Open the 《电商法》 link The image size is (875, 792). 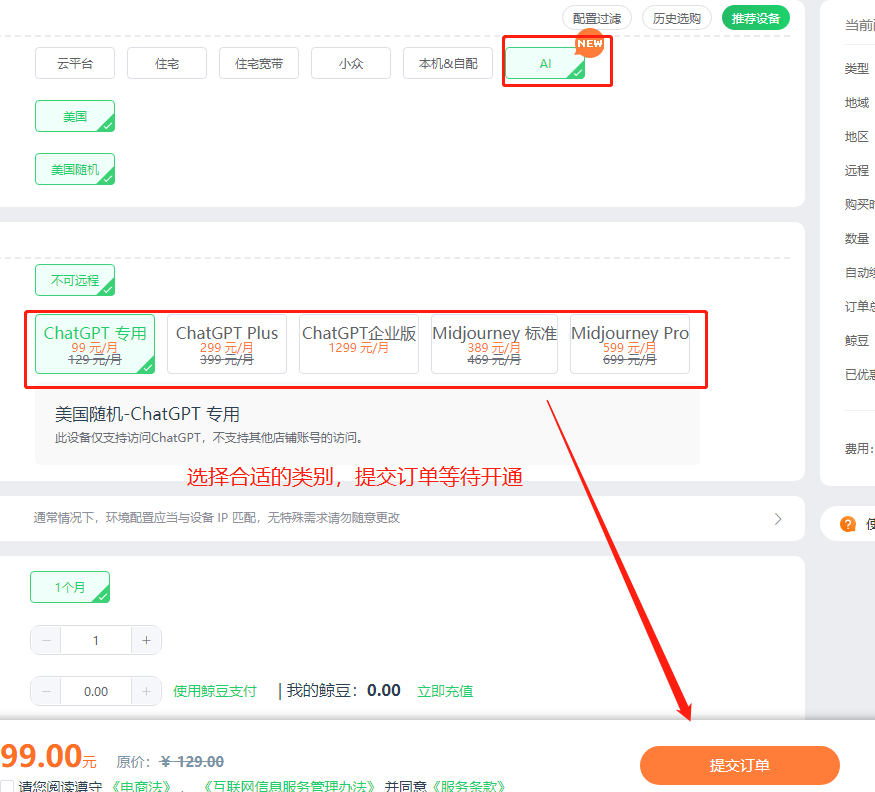141,786
